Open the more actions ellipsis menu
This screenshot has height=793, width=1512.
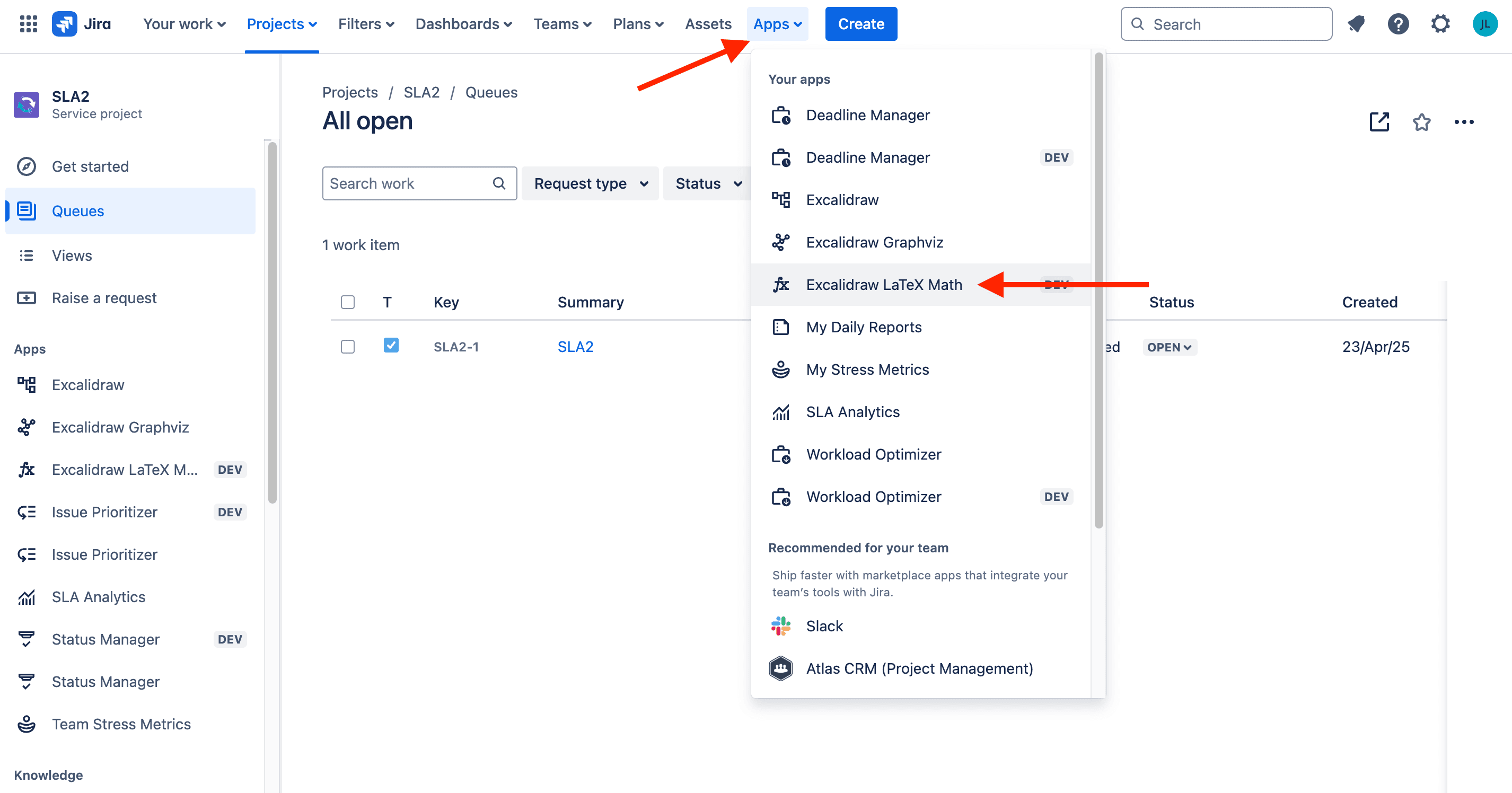[x=1464, y=122]
